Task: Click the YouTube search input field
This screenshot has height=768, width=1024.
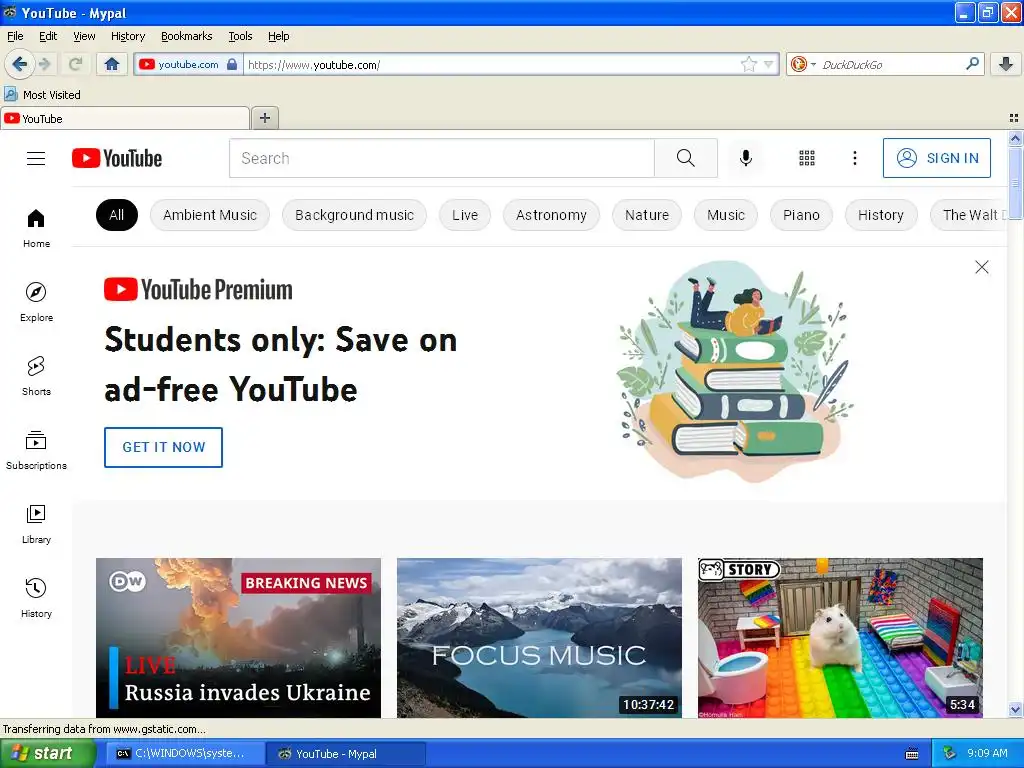Action: [441, 158]
